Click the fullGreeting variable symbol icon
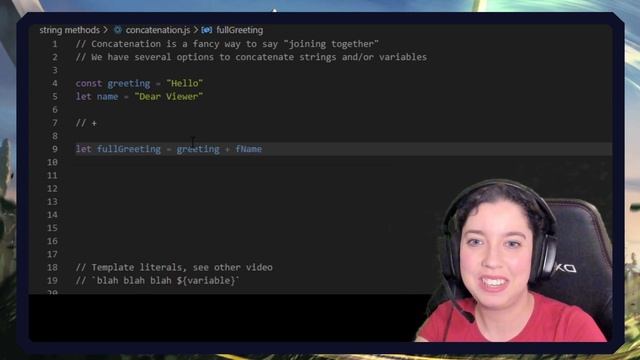640x360 pixels. tap(207, 30)
